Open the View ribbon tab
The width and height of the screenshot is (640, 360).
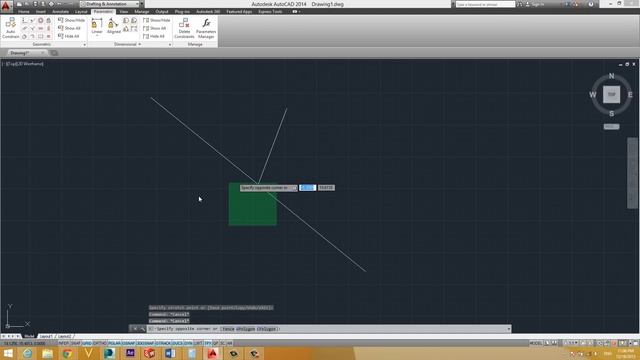point(124,12)
